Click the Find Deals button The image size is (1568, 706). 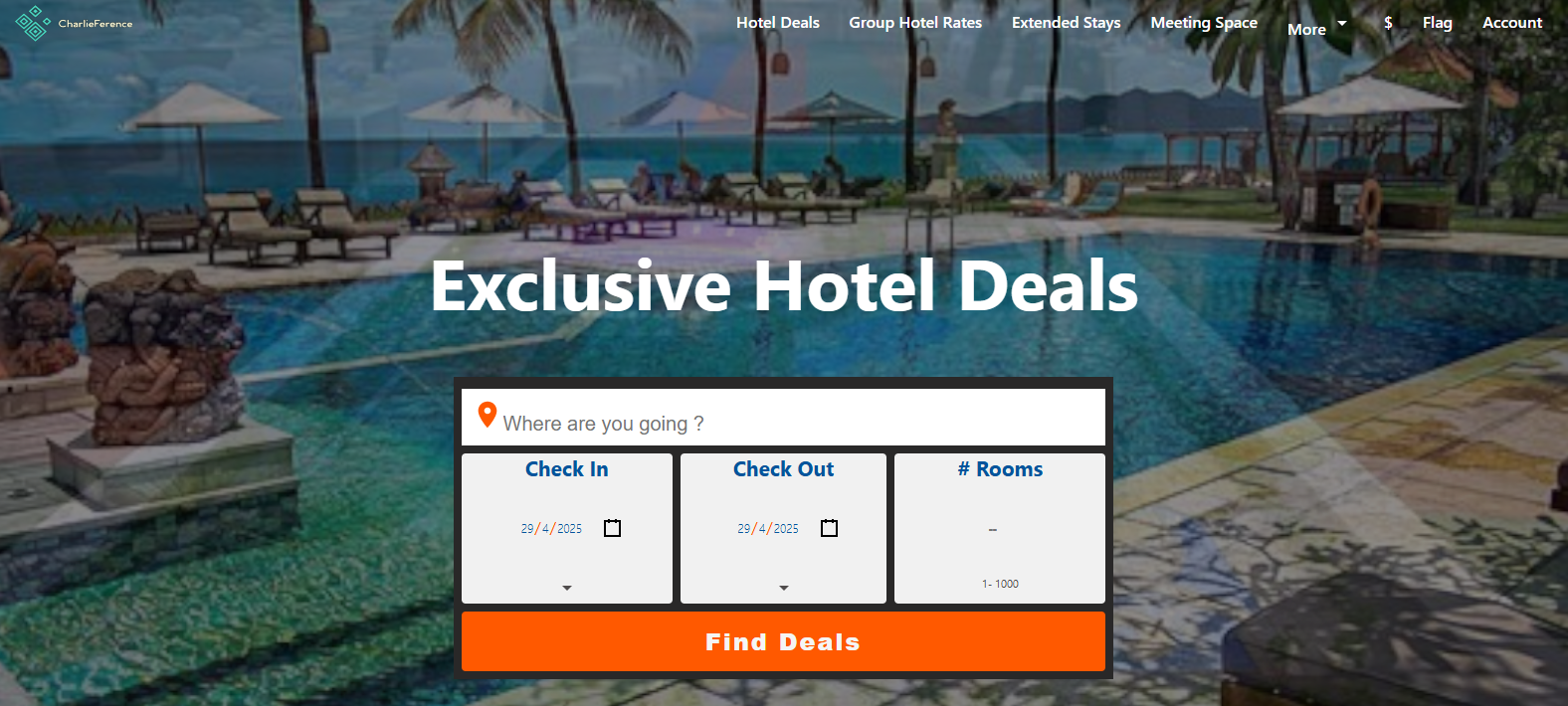pyautogui.click(x=783, y=641)
